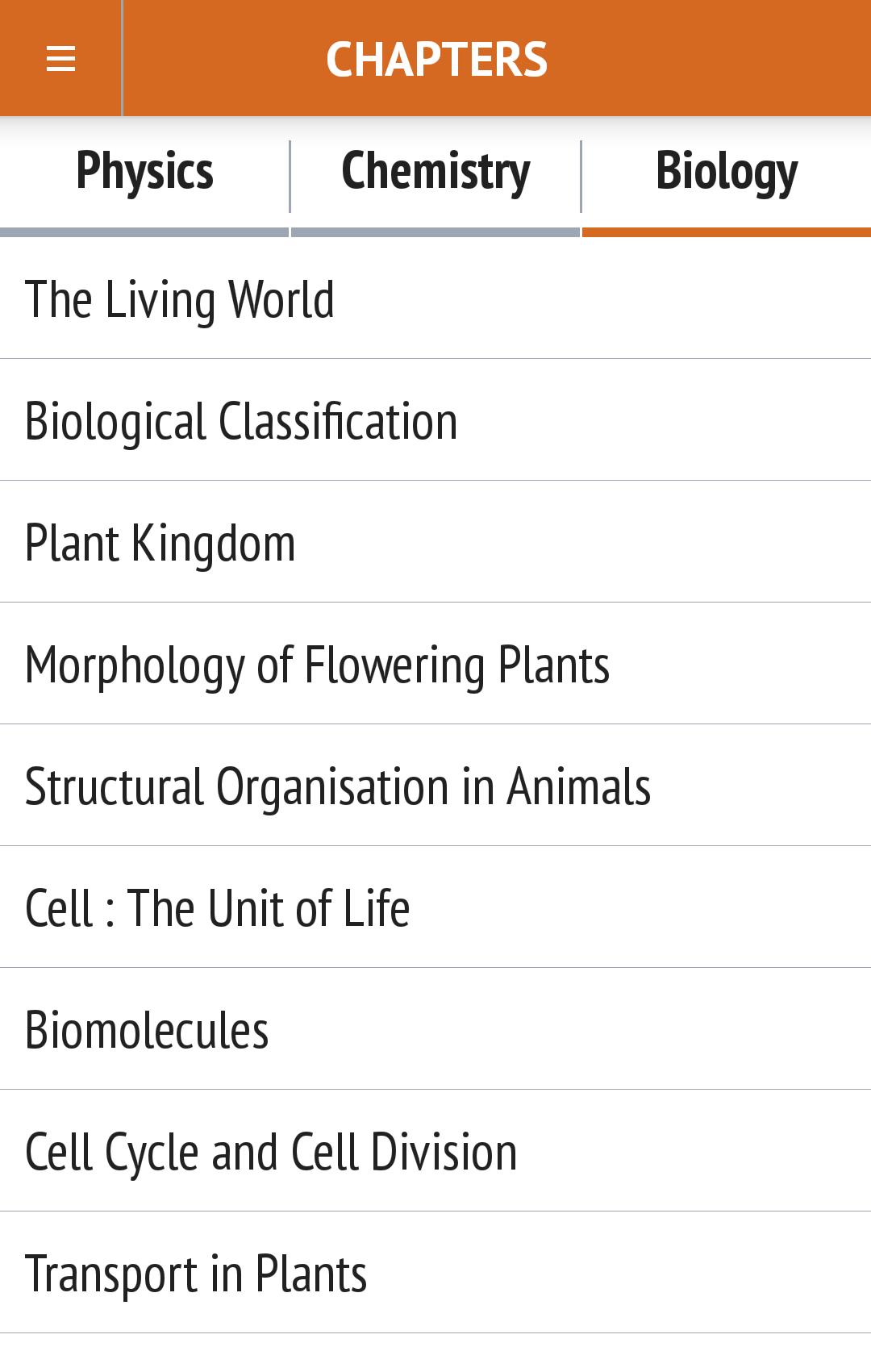Click the gray underline beneath Chemistry
871x1372 pixels.
click(x=435, y=232)
